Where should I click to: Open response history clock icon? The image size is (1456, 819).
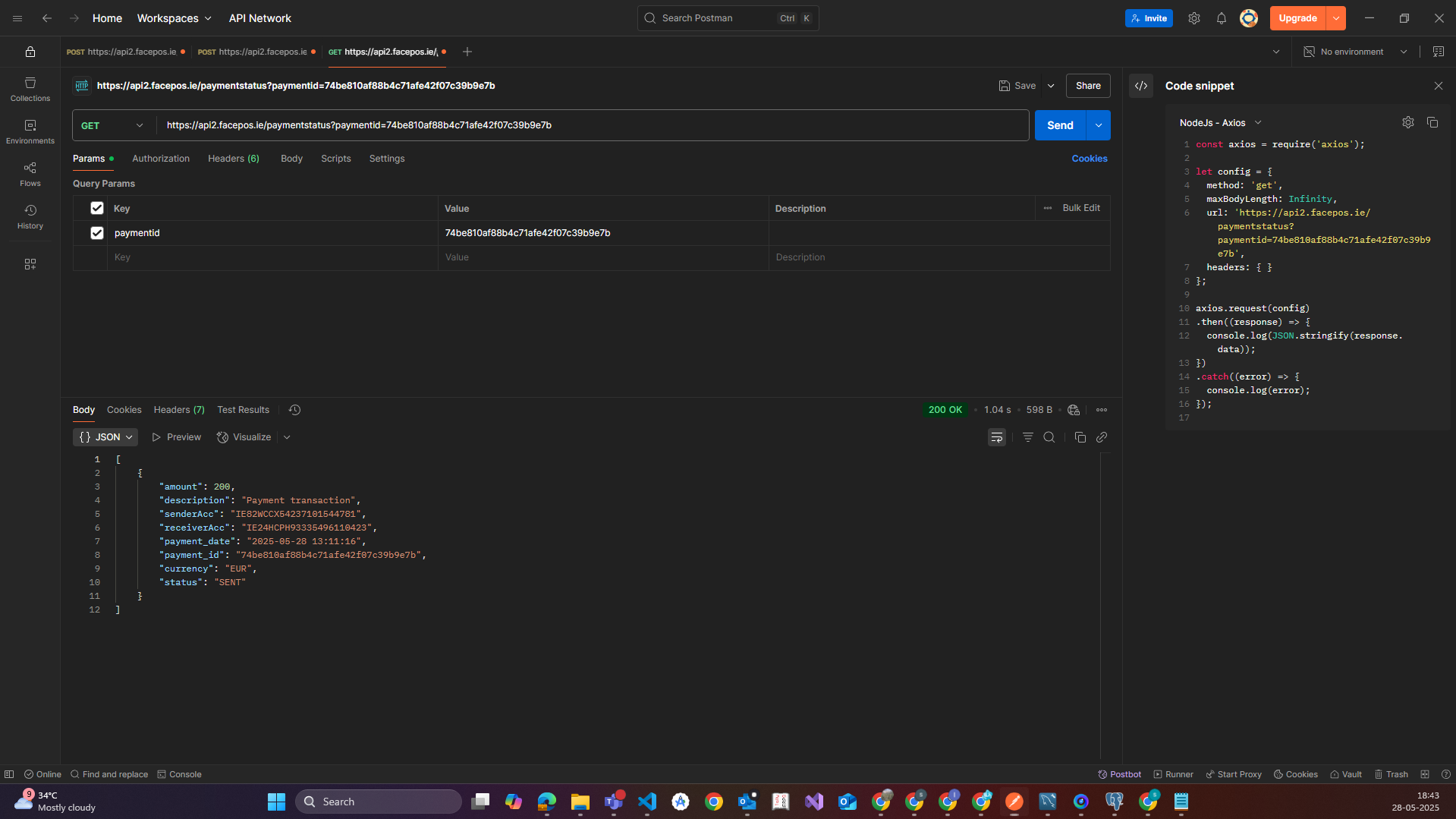[x=295, y=410]
